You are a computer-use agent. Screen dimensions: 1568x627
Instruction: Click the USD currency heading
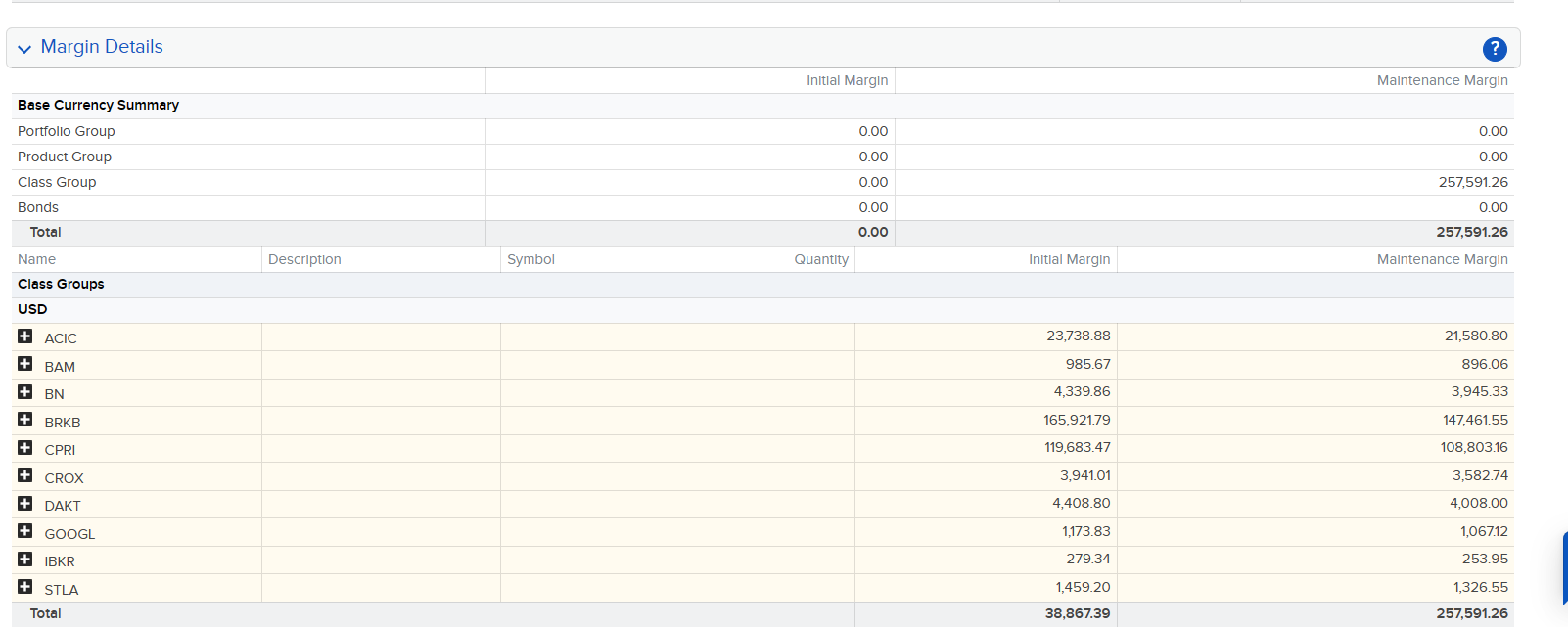(x=32, y=309)
